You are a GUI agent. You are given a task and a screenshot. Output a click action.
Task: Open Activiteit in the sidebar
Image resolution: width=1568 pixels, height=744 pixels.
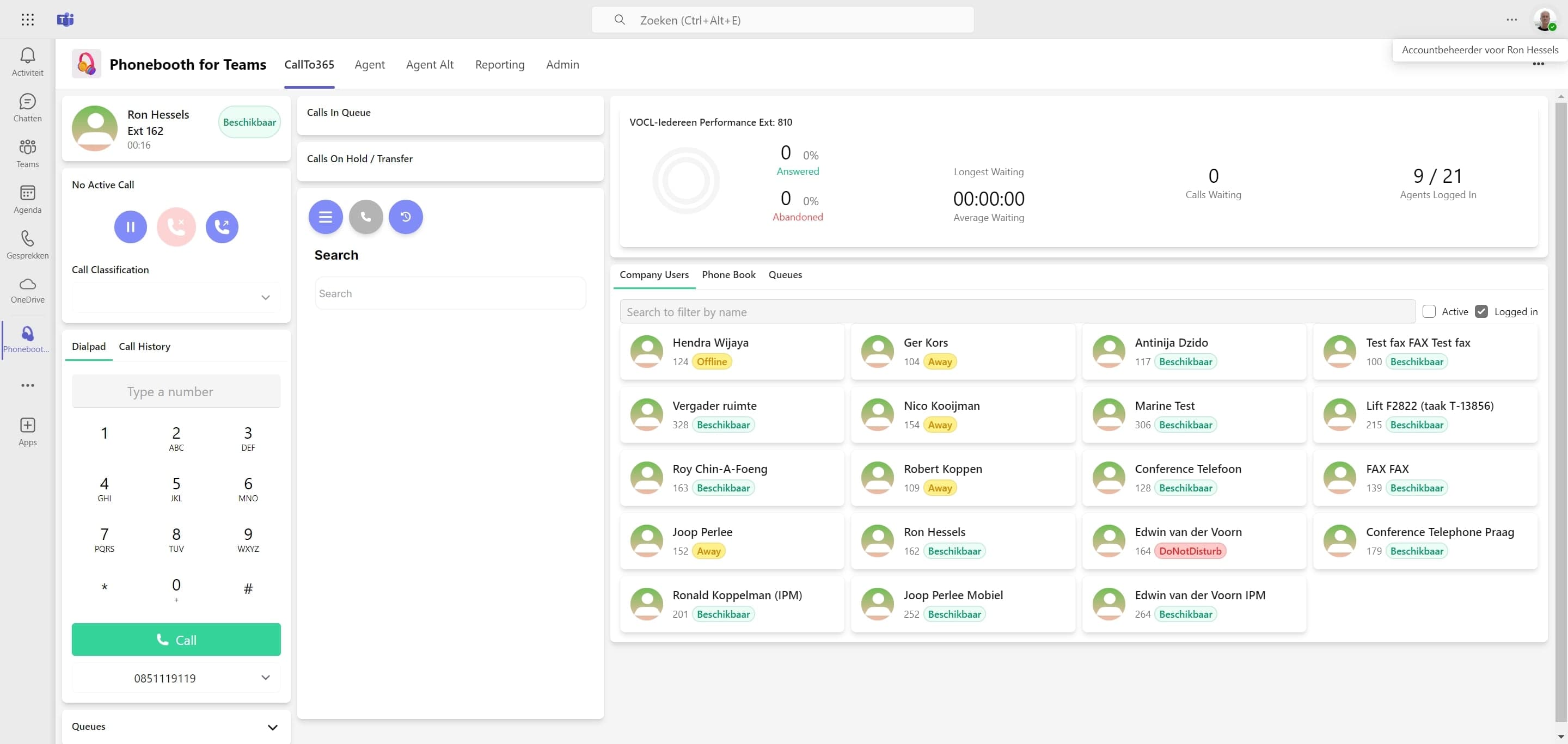(27, 62)
